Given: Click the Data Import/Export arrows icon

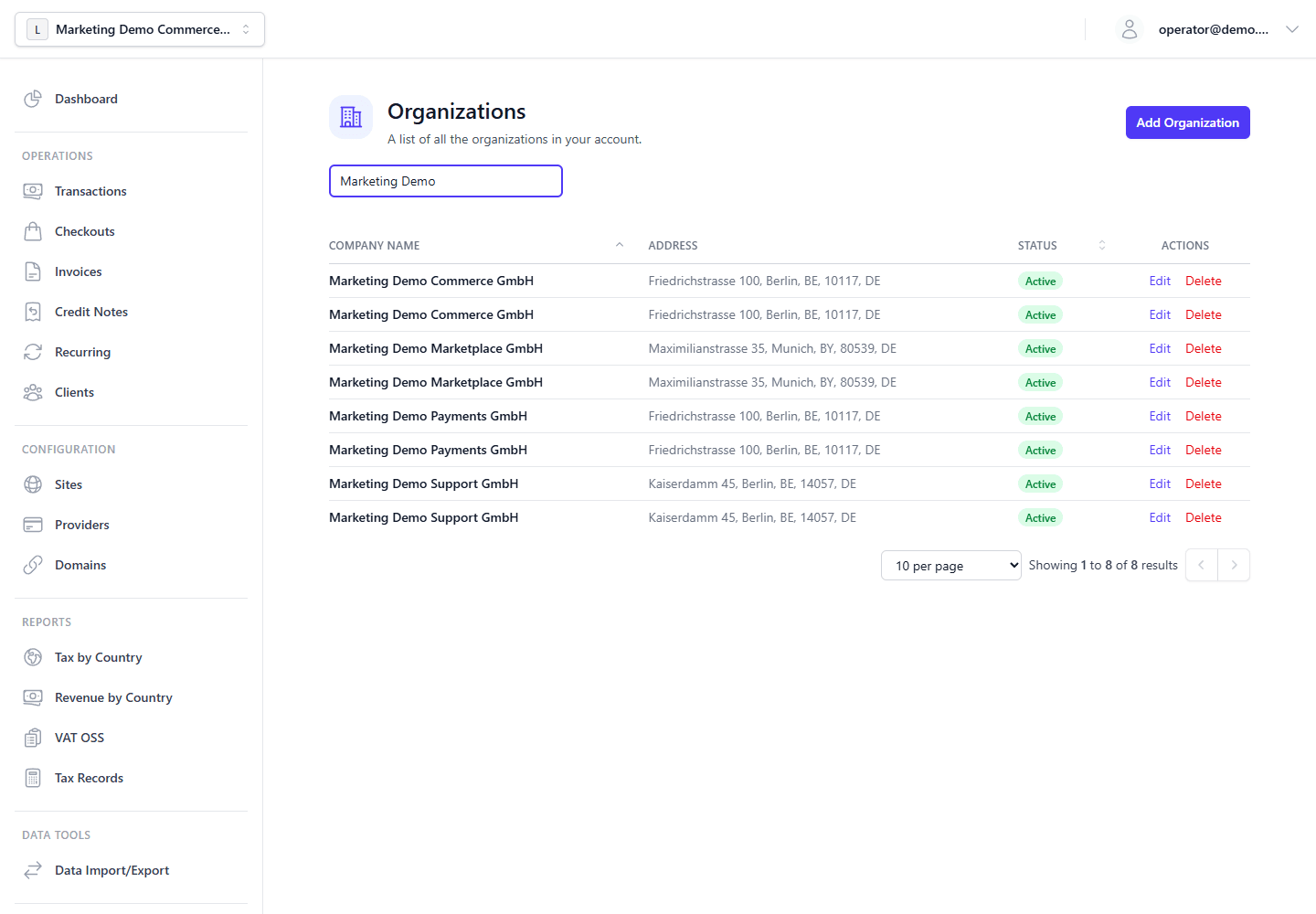Looking at the screenshot, I should 33,870.
